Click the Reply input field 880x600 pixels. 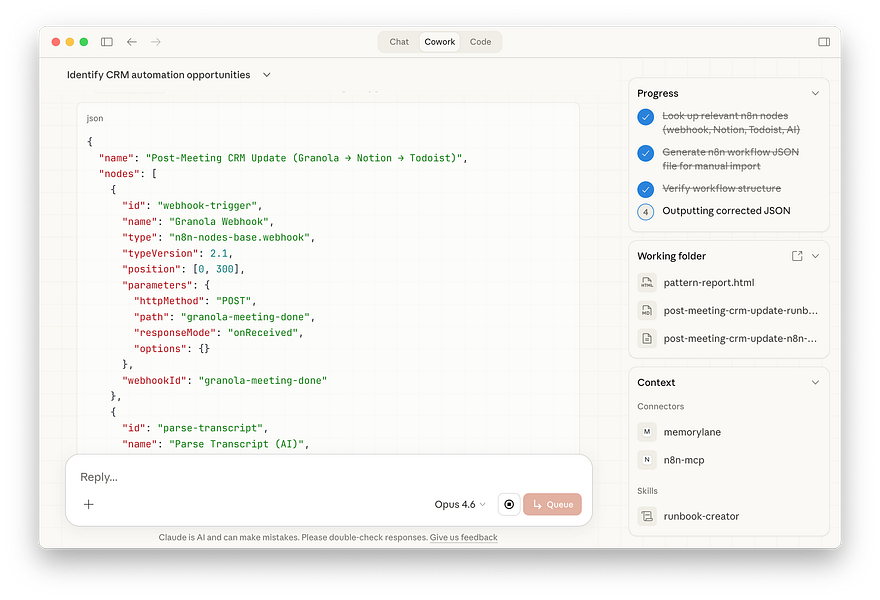coord(329,477)
